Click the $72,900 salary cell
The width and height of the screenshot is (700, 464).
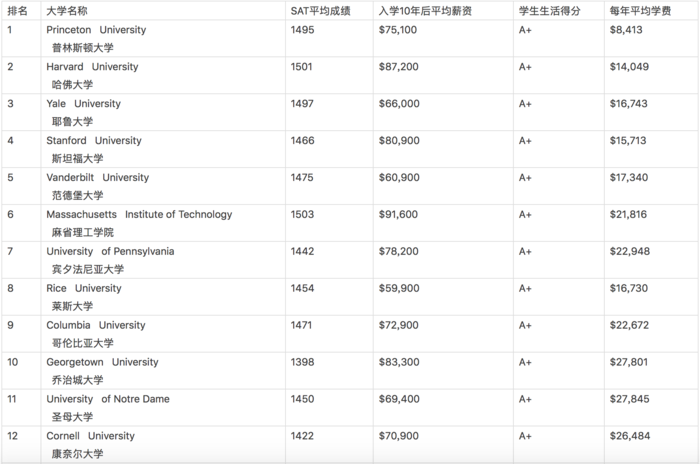(x=399, y=325)
